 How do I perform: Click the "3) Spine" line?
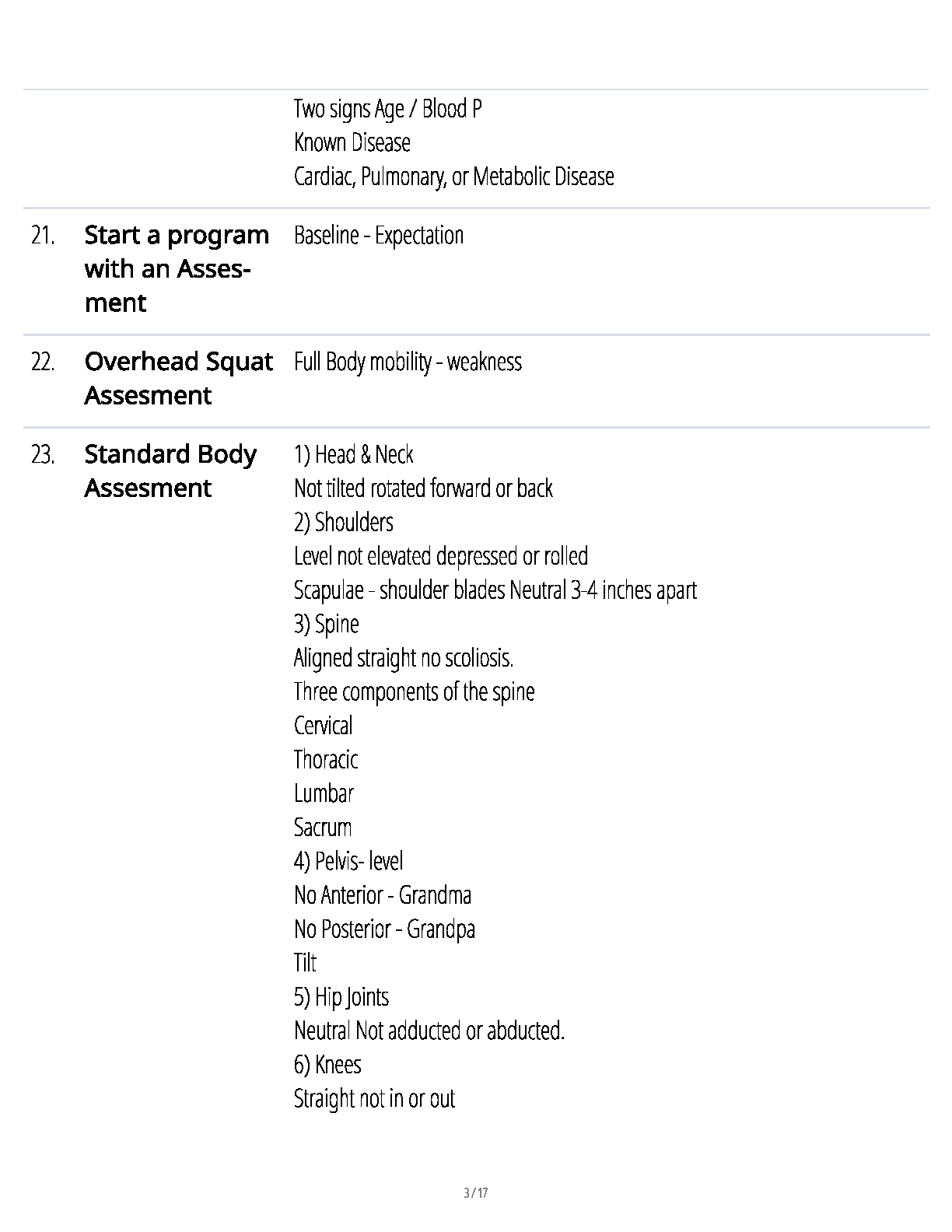pyautogui.click(x=326, y=624)
